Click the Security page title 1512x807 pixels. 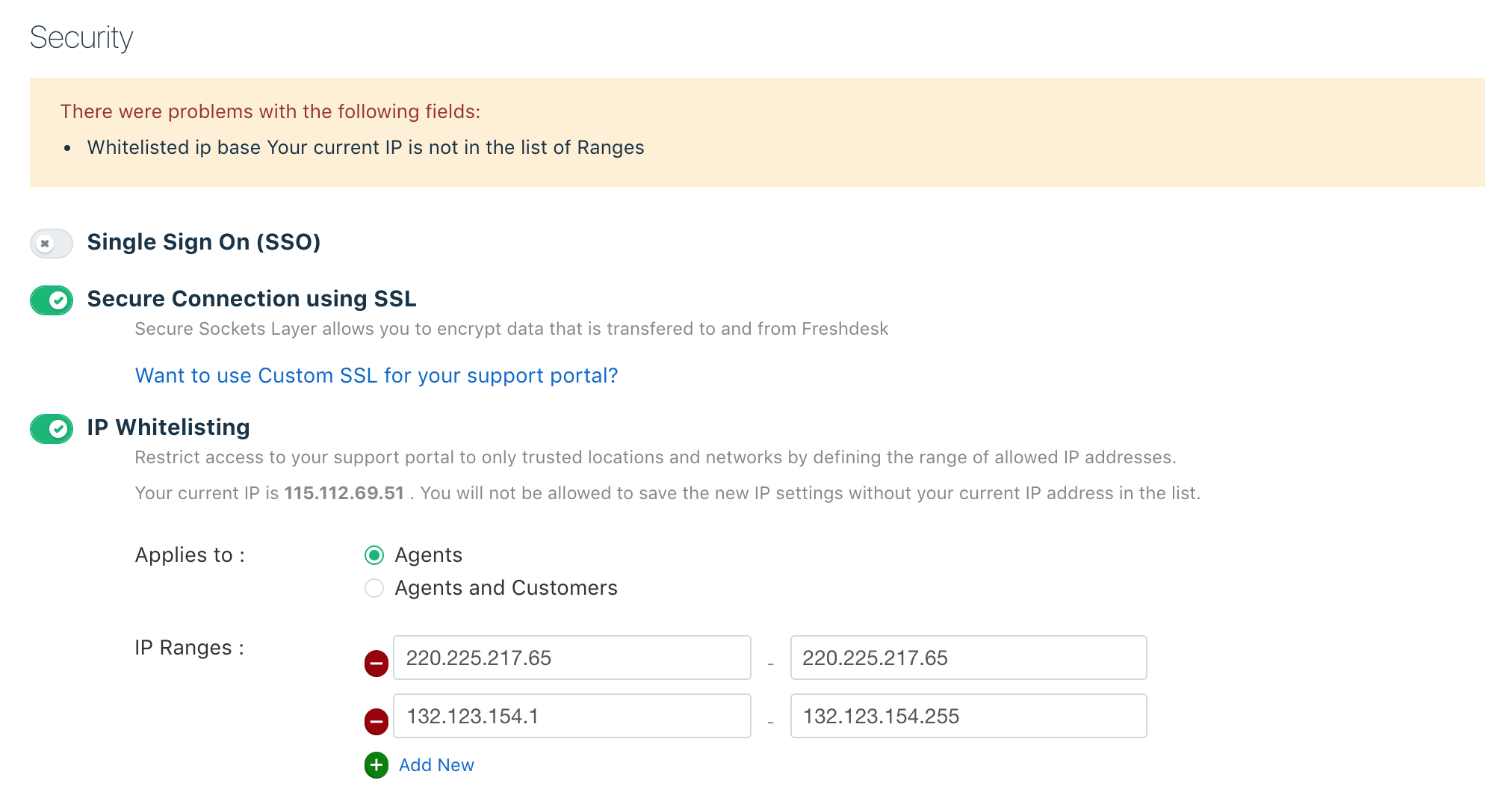[81, 37]
